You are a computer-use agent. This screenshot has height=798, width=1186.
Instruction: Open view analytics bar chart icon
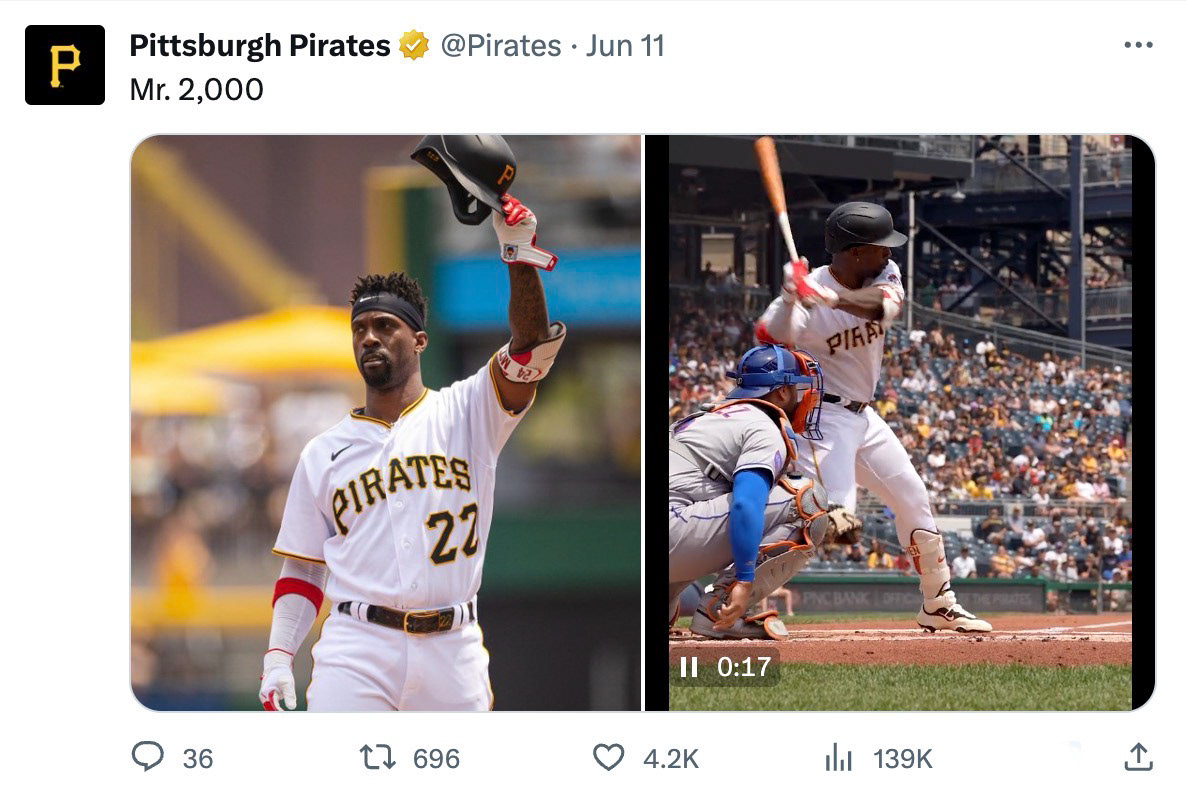tap(838, 758)
